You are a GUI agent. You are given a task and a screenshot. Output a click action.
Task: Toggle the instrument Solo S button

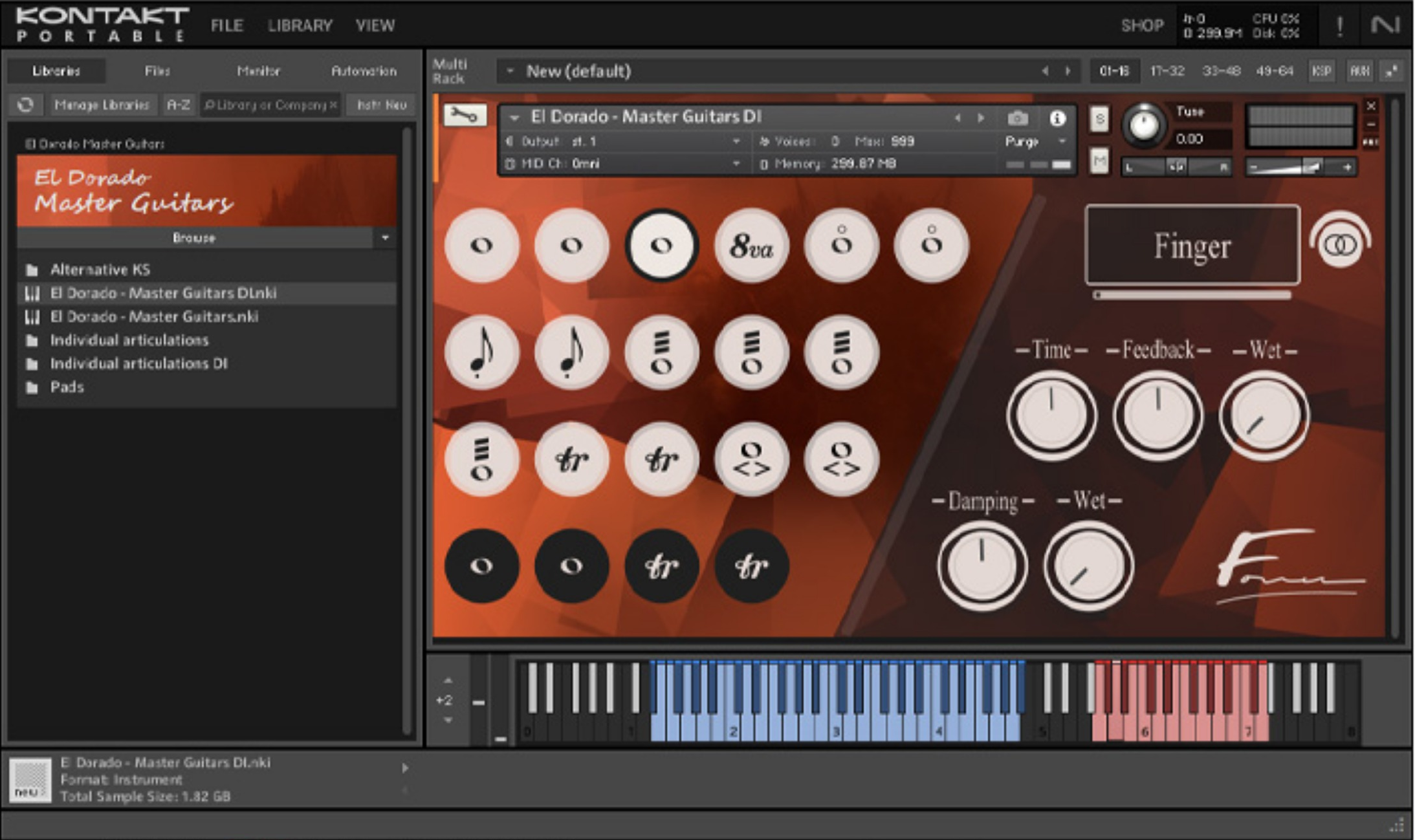pyautogui.click(x=1099, y=119)
